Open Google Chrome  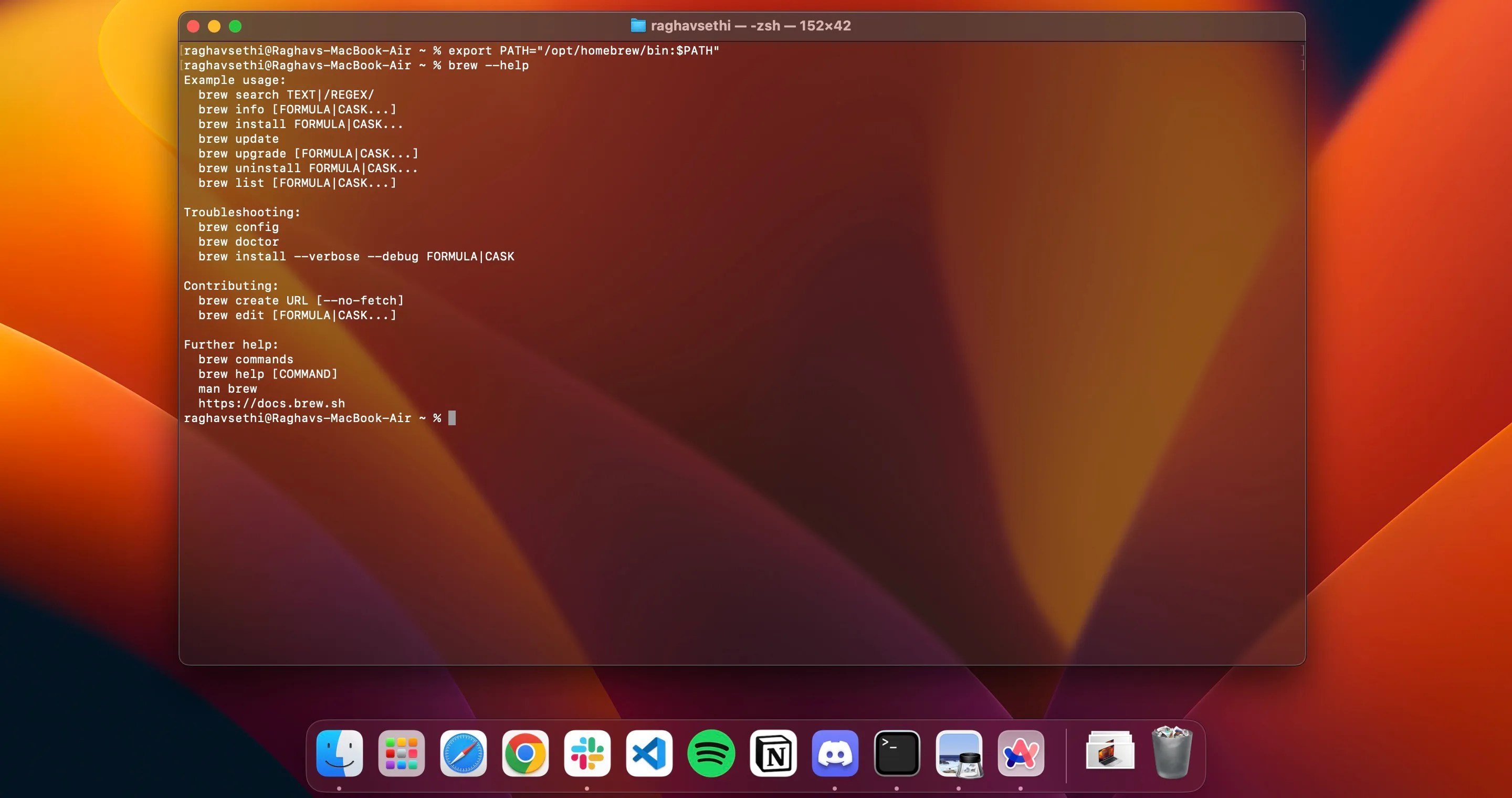click(x=526, y=754)
